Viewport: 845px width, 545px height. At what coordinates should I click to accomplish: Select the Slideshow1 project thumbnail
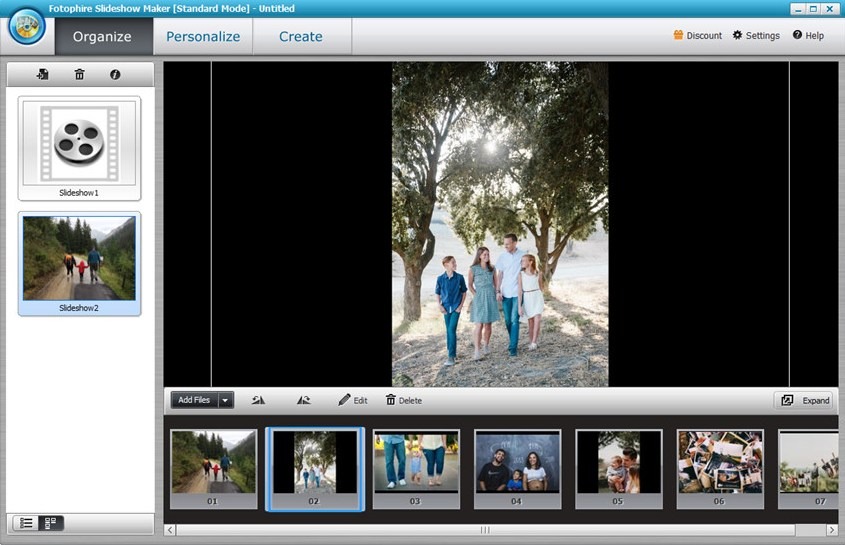pos(79,148)
